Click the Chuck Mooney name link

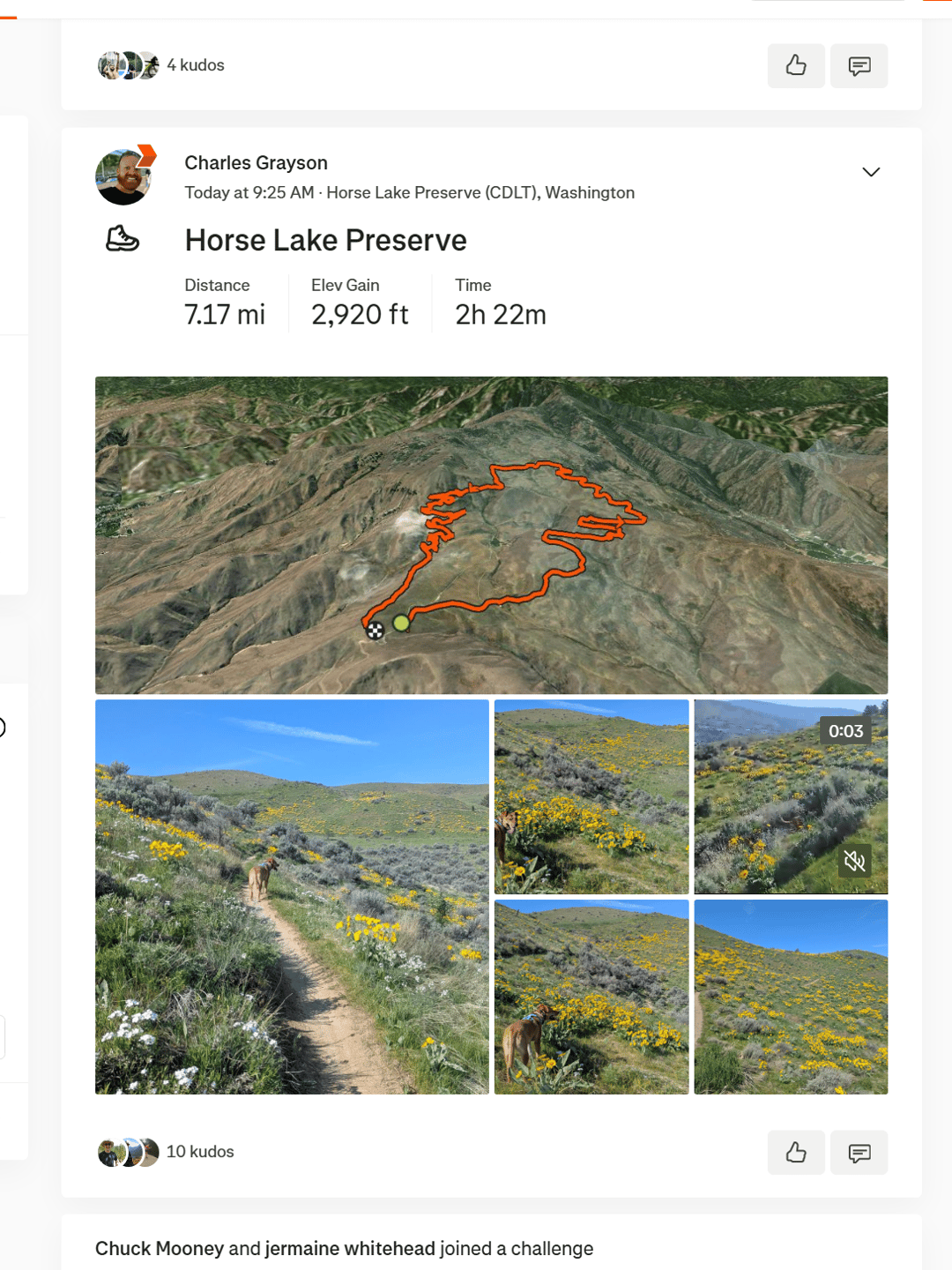160,1249
